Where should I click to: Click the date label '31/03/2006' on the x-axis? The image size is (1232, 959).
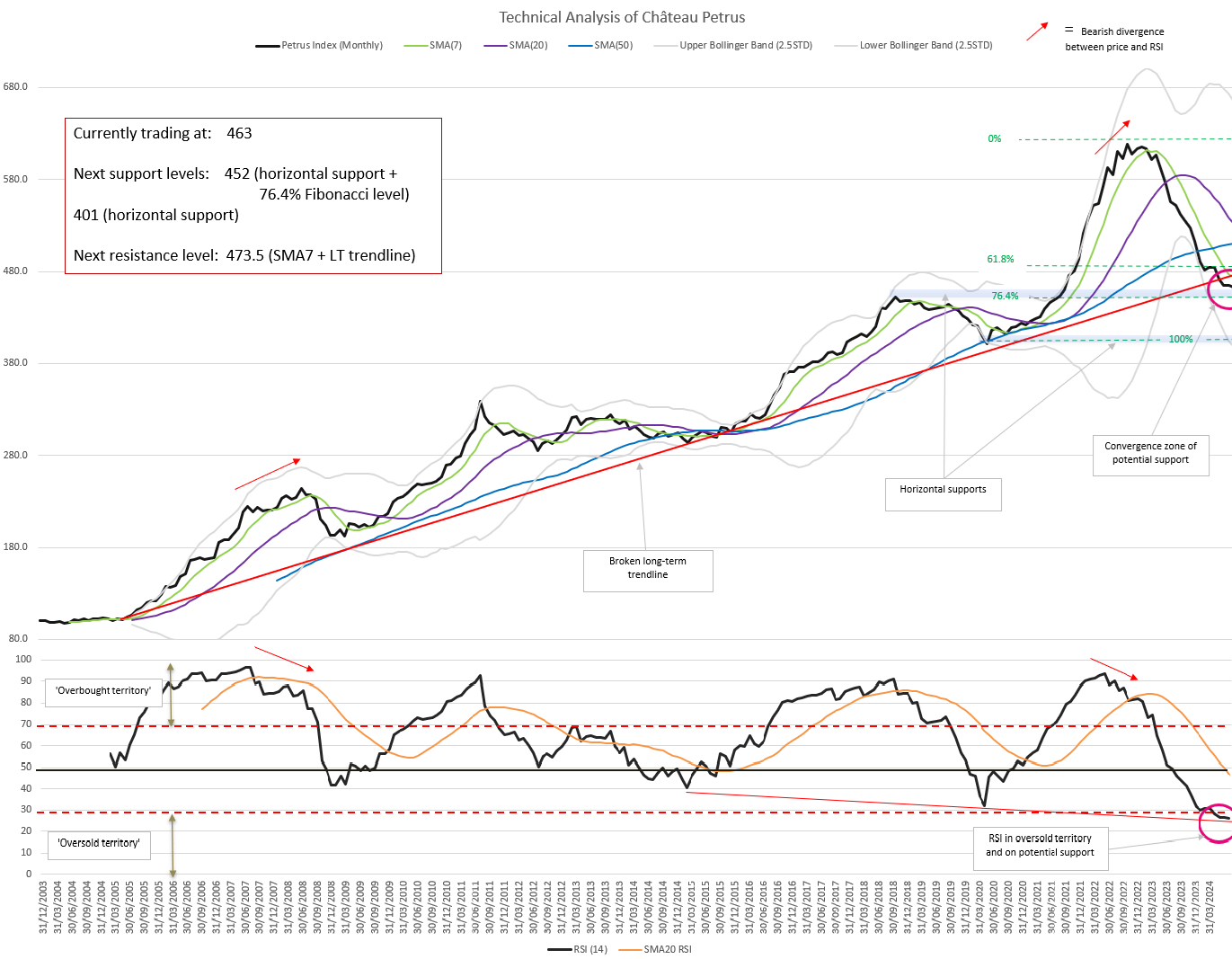click(x=173, y=908)
